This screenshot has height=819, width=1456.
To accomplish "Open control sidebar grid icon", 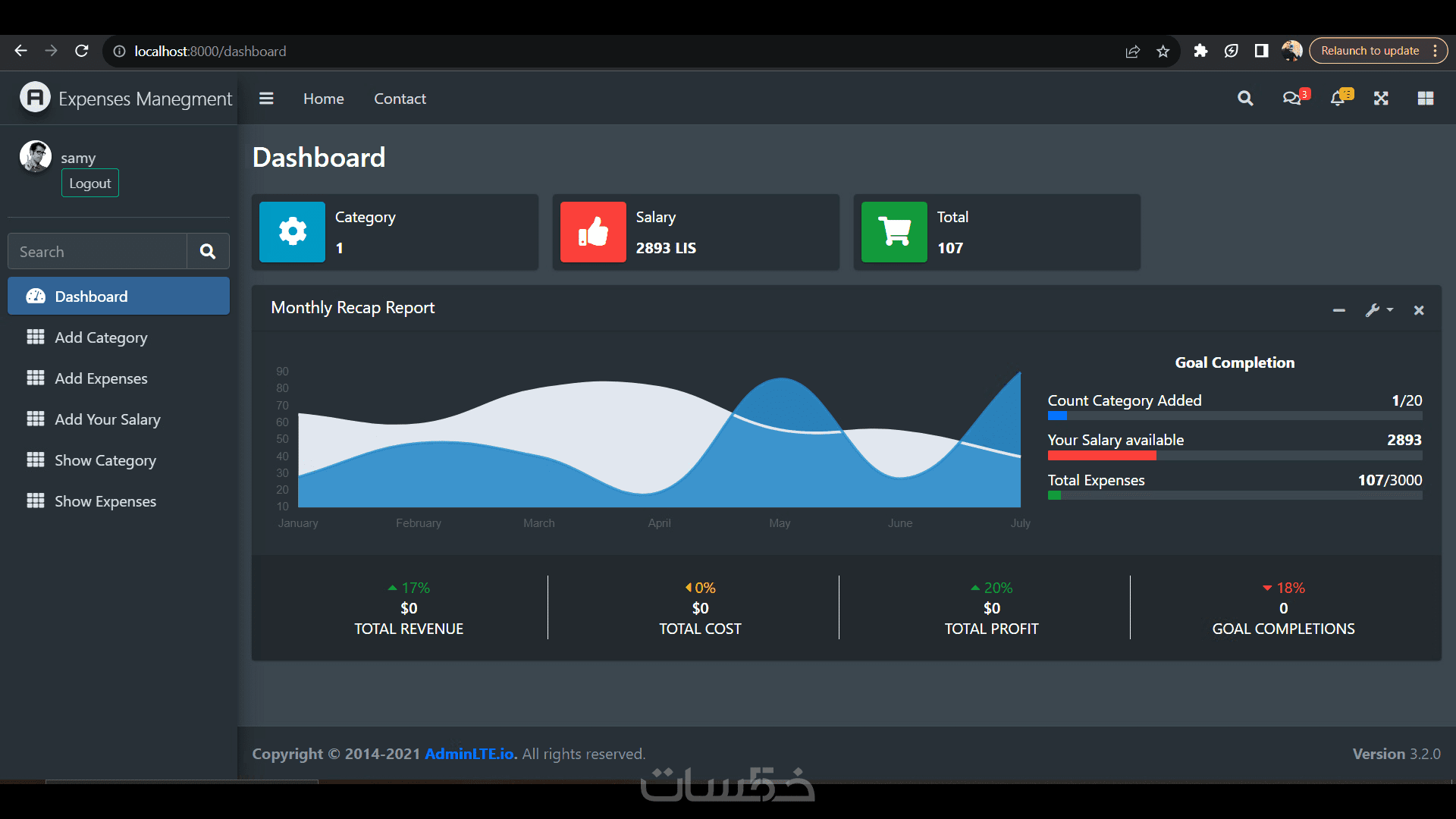I will click(1426, 99).
